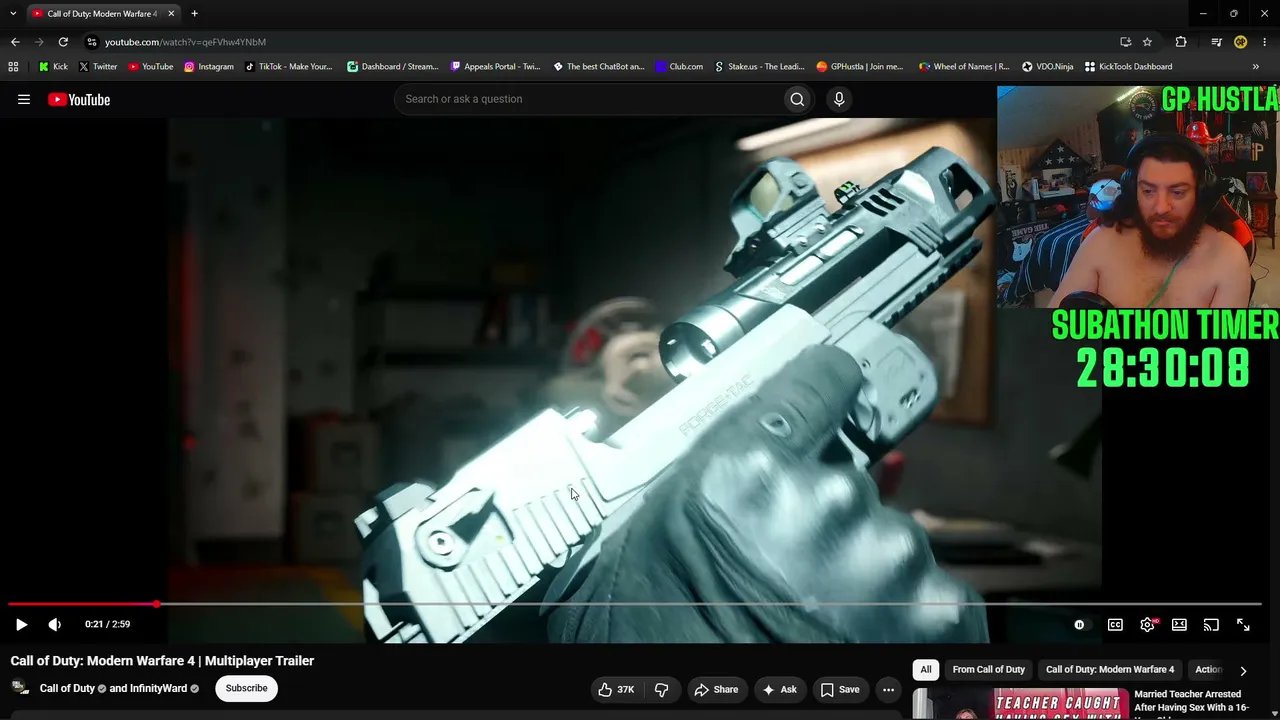Focus the YouTube search box

click(589, 99)
